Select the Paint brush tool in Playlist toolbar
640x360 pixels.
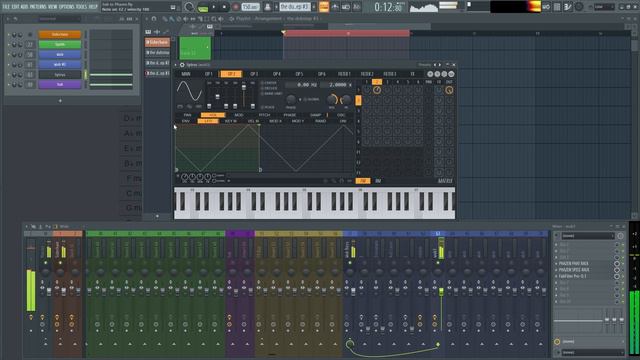click(172, 19)
